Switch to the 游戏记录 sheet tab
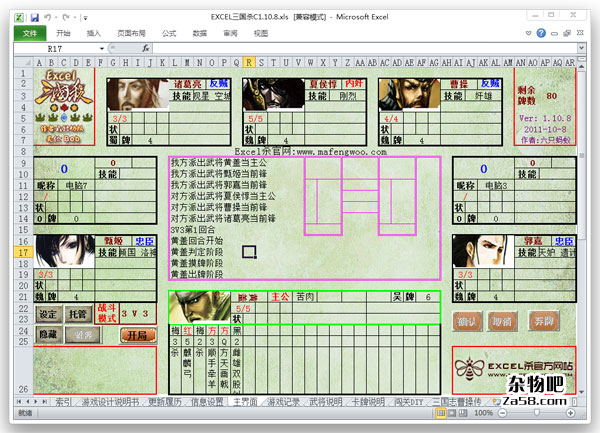 (283, 402)
